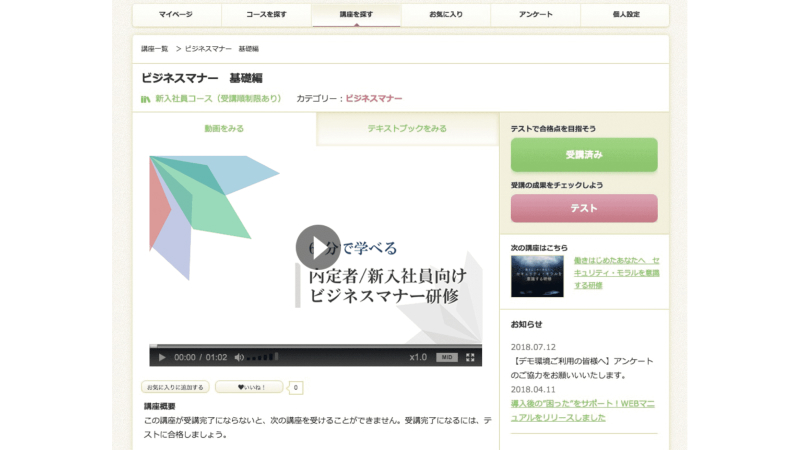This screenshot has width=800, height=450.
Task: Click 講座一覧 in the breadcrumb
Action: 156,48
